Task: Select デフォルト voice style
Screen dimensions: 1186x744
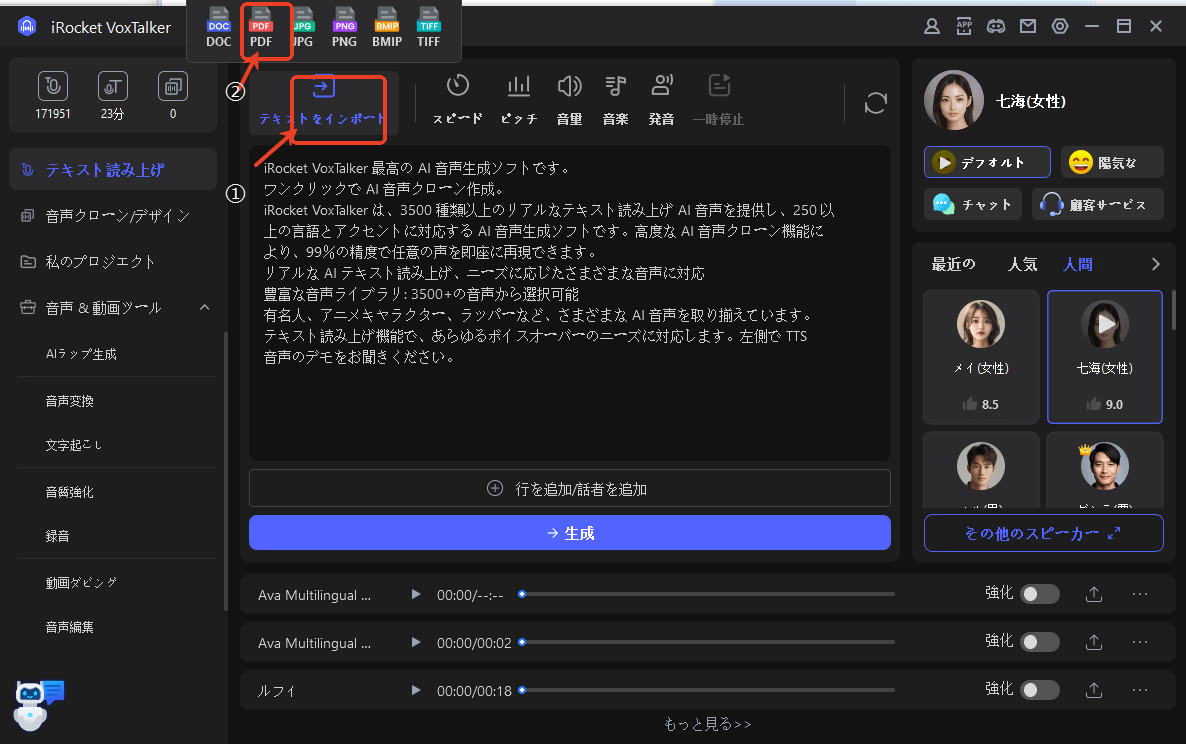Action: [987, 162]
